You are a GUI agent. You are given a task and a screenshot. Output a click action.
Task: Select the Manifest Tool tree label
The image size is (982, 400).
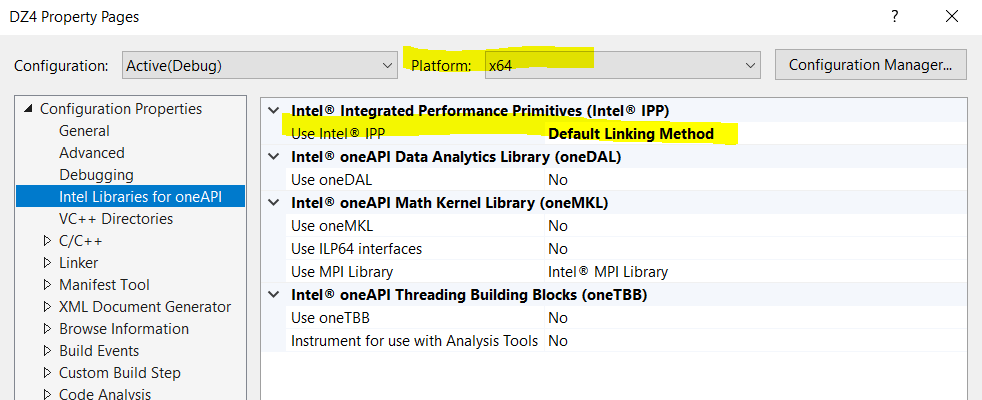pyautogui.click(x=104, y=285)
